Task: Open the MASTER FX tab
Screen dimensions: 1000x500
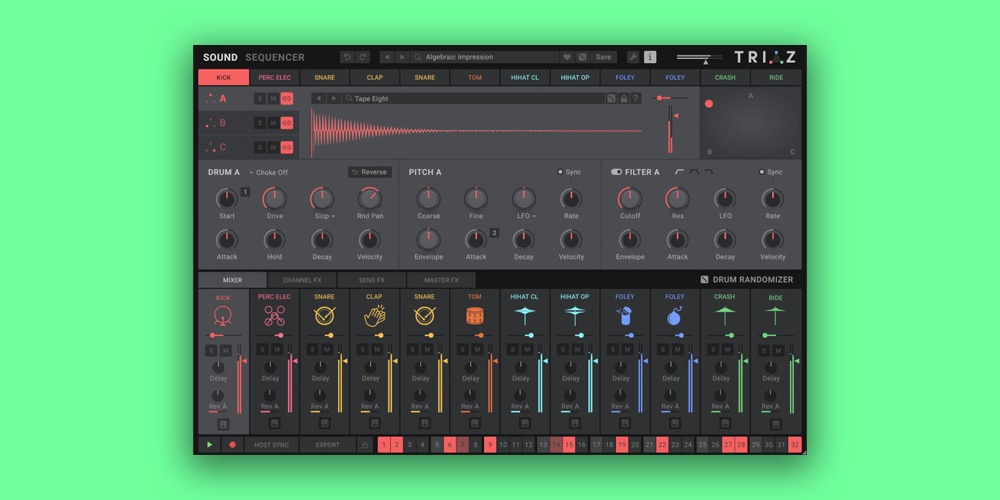Action: click(441, 280)
